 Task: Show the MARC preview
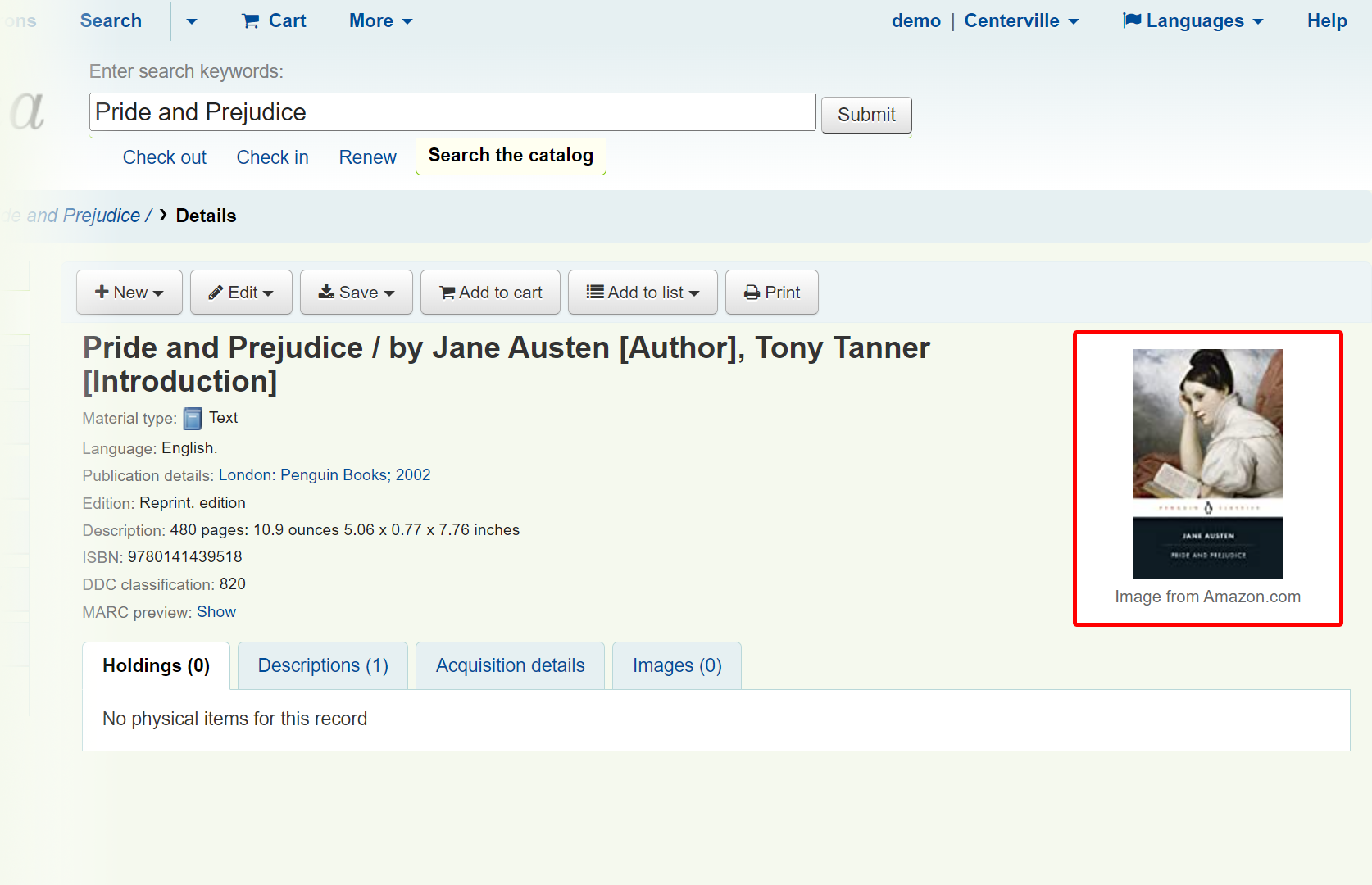click(216, 612)
